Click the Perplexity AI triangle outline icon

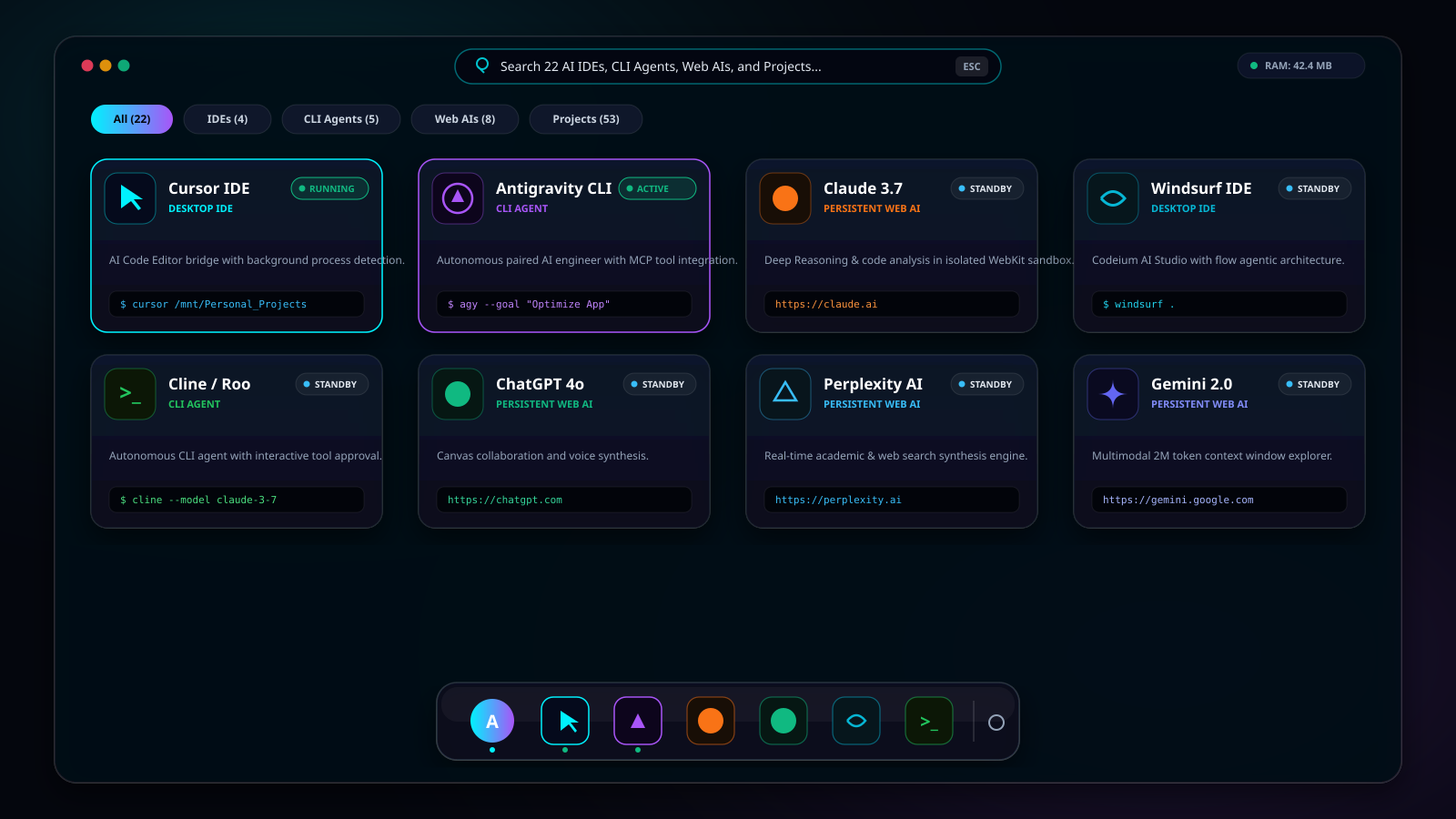coord(785,394)
